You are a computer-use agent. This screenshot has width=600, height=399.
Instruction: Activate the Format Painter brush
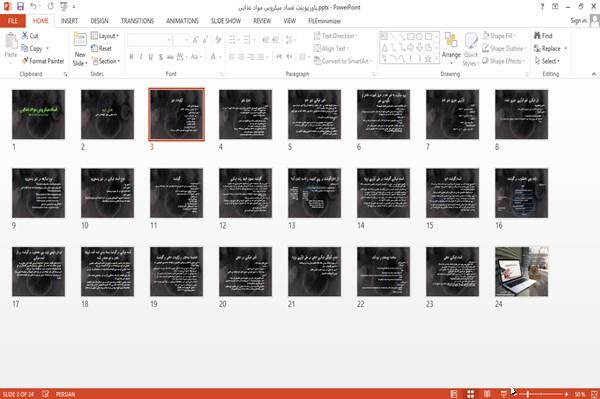point(43,61)
